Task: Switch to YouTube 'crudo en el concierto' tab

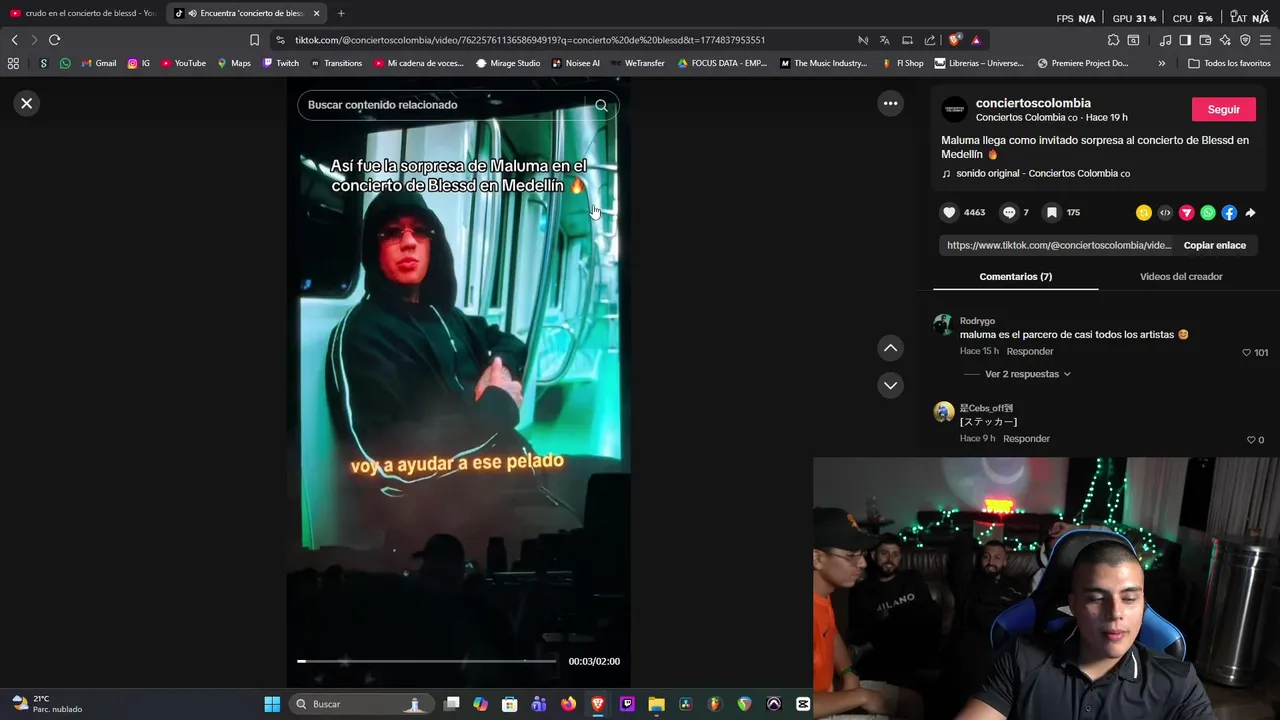Action: 83,13
